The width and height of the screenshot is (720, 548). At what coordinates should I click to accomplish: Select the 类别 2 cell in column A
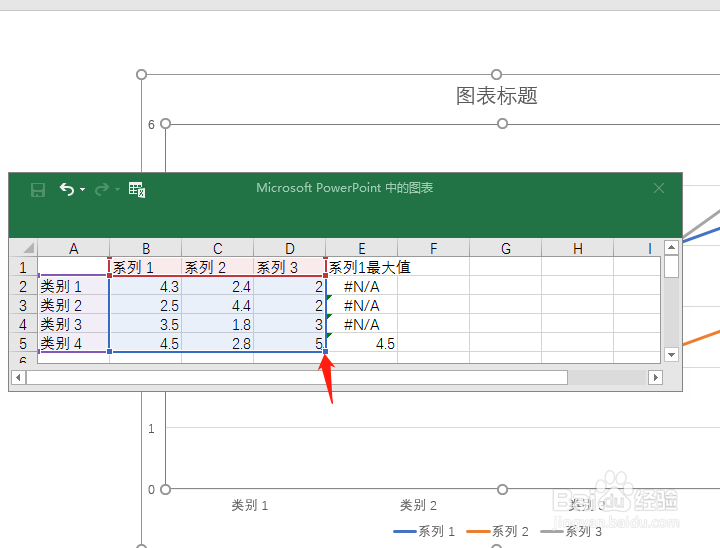tap(73, 305)
